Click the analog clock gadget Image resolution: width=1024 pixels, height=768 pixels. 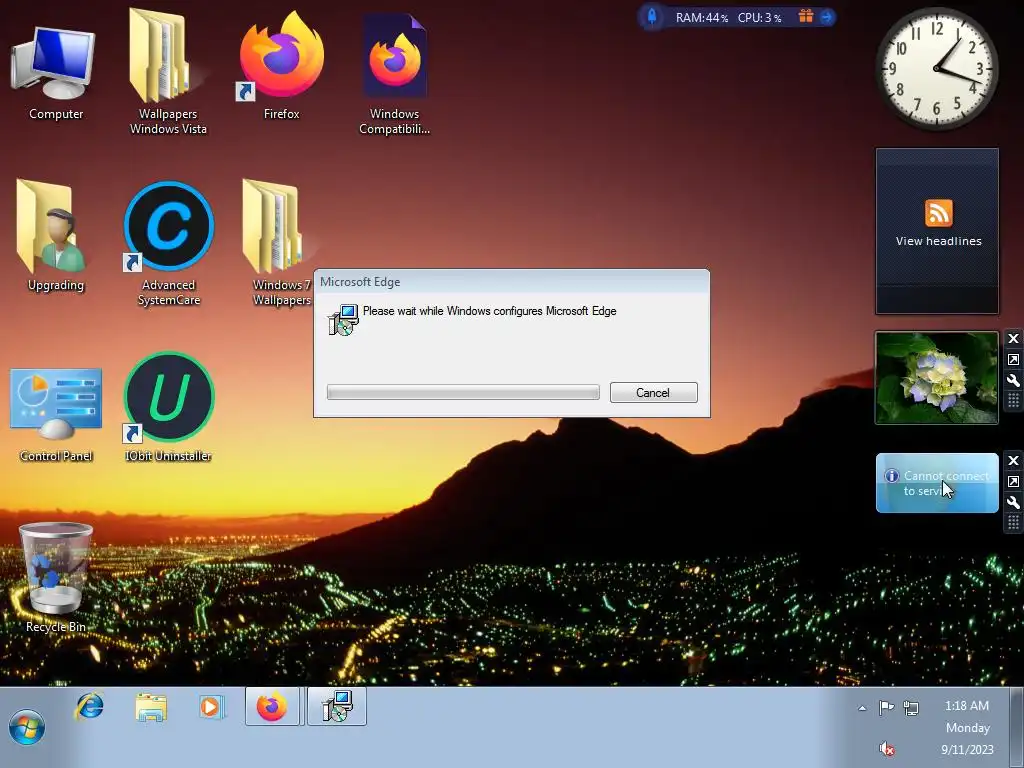pyautogui.click(x=936, y=68)
